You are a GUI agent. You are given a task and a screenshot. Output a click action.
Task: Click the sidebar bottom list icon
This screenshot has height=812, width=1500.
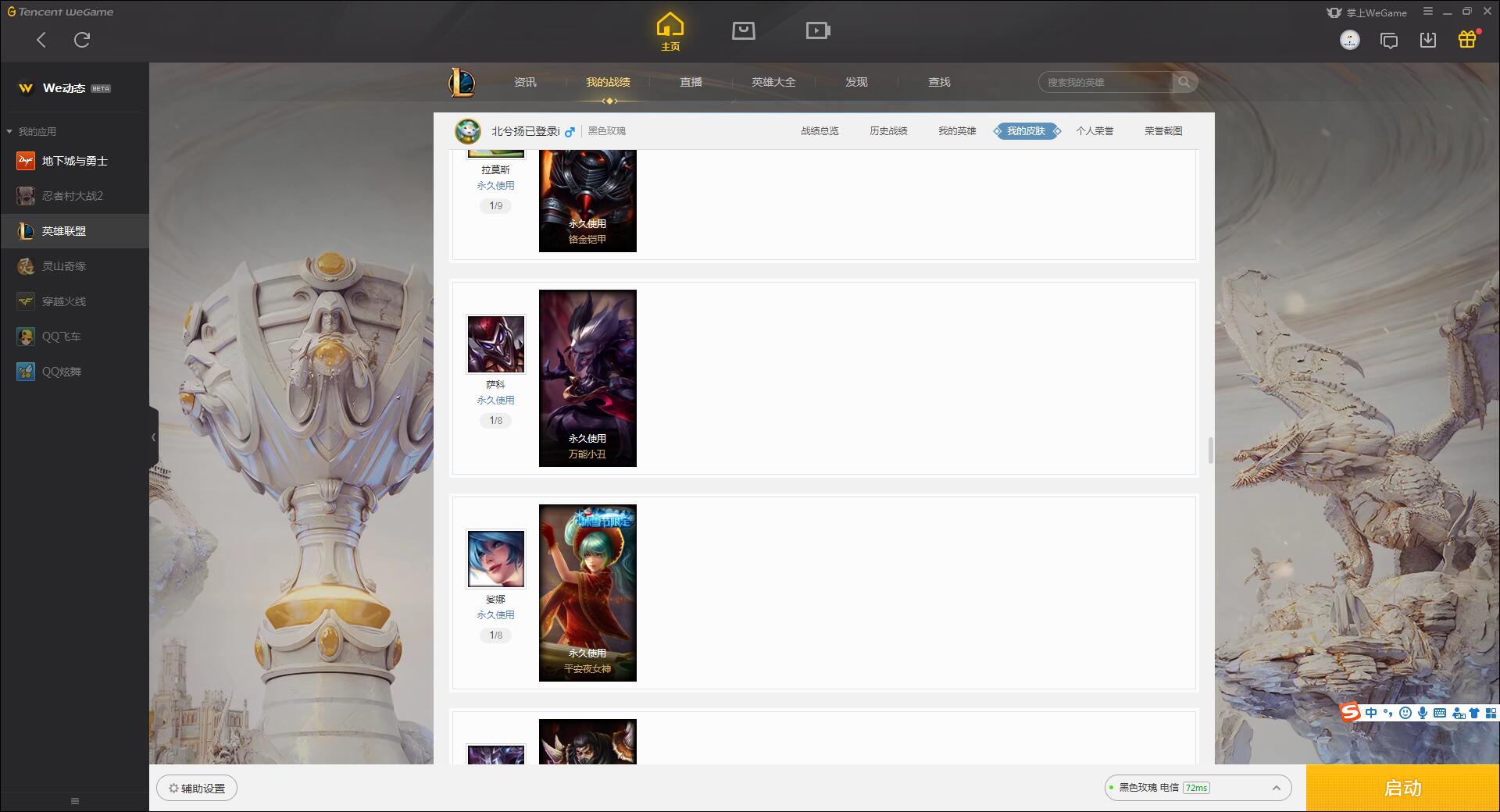(x=75, y=801)
